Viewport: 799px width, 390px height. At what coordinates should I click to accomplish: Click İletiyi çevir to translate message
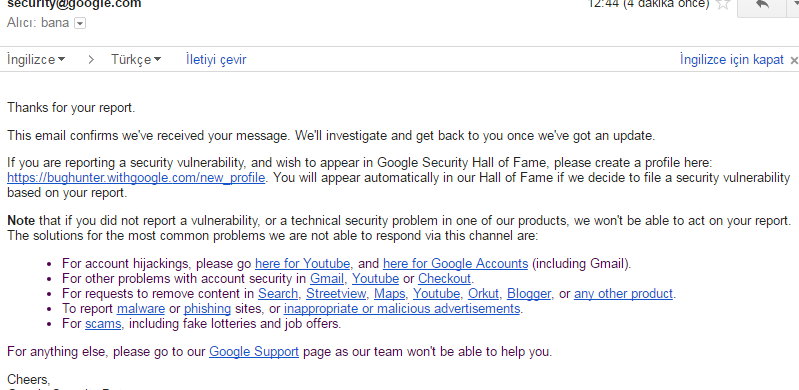(216, 60)
